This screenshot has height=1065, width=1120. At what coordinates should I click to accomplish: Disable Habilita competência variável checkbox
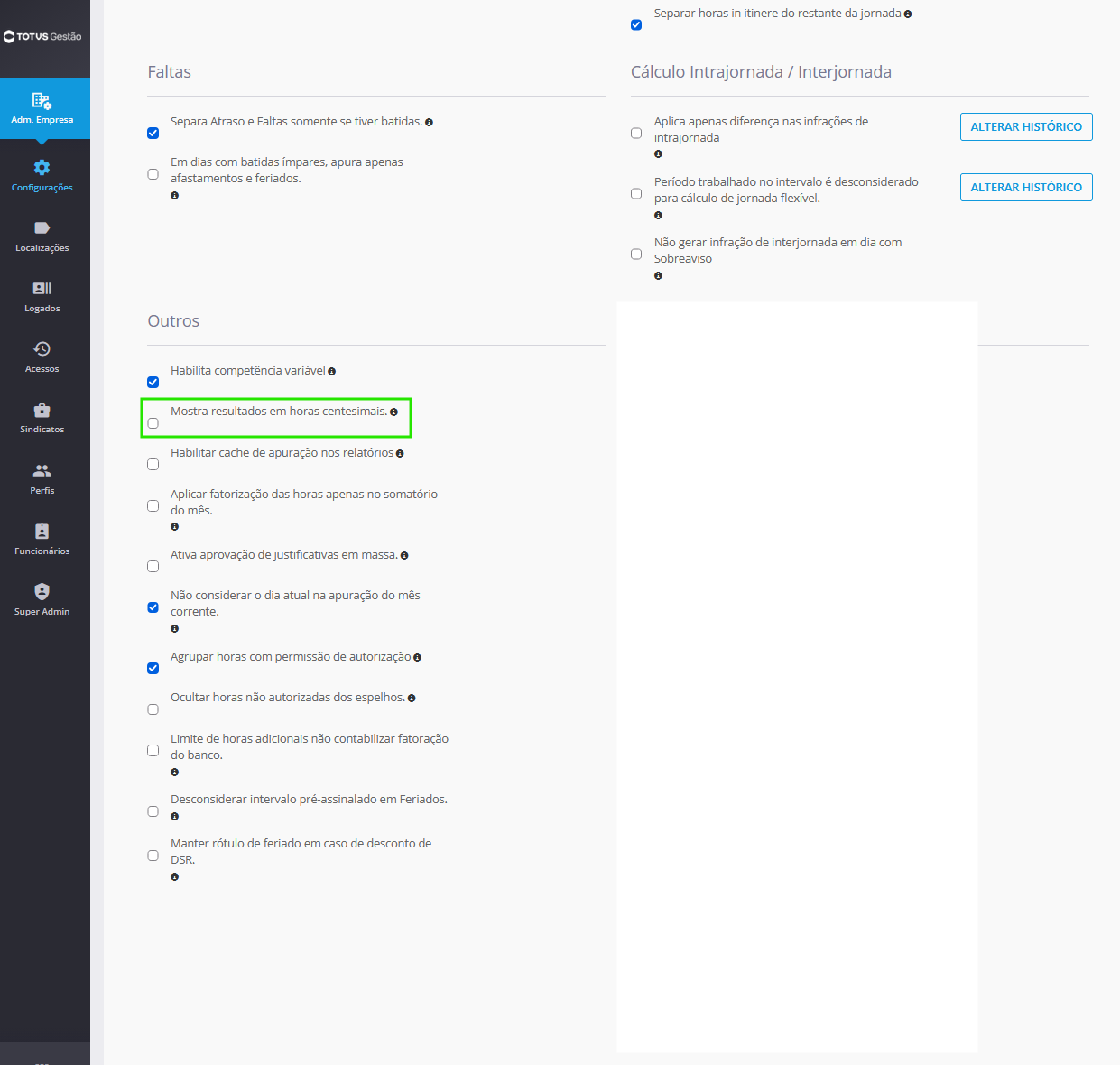[153, 383]
